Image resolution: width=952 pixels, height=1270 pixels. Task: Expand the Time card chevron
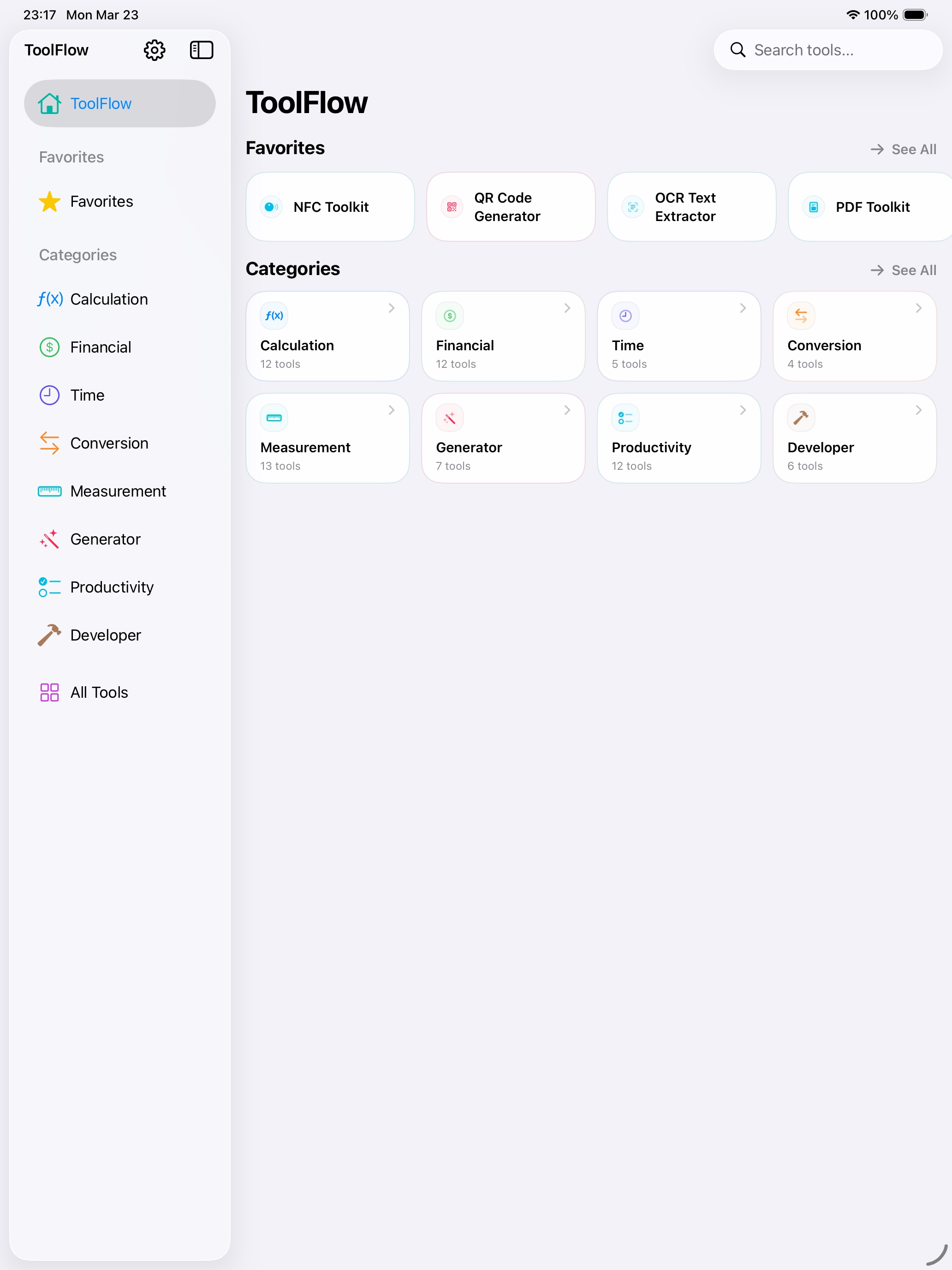click(743, 308)
